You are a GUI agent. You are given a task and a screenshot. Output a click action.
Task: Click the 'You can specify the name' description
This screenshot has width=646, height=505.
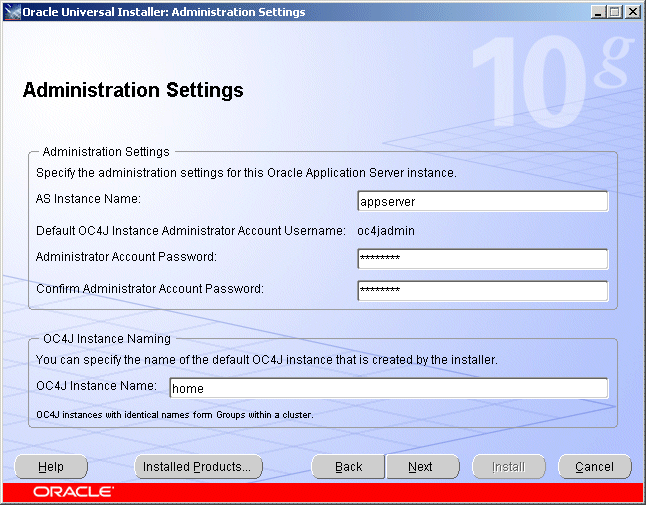pyautogui.click(x=267, y=360)
